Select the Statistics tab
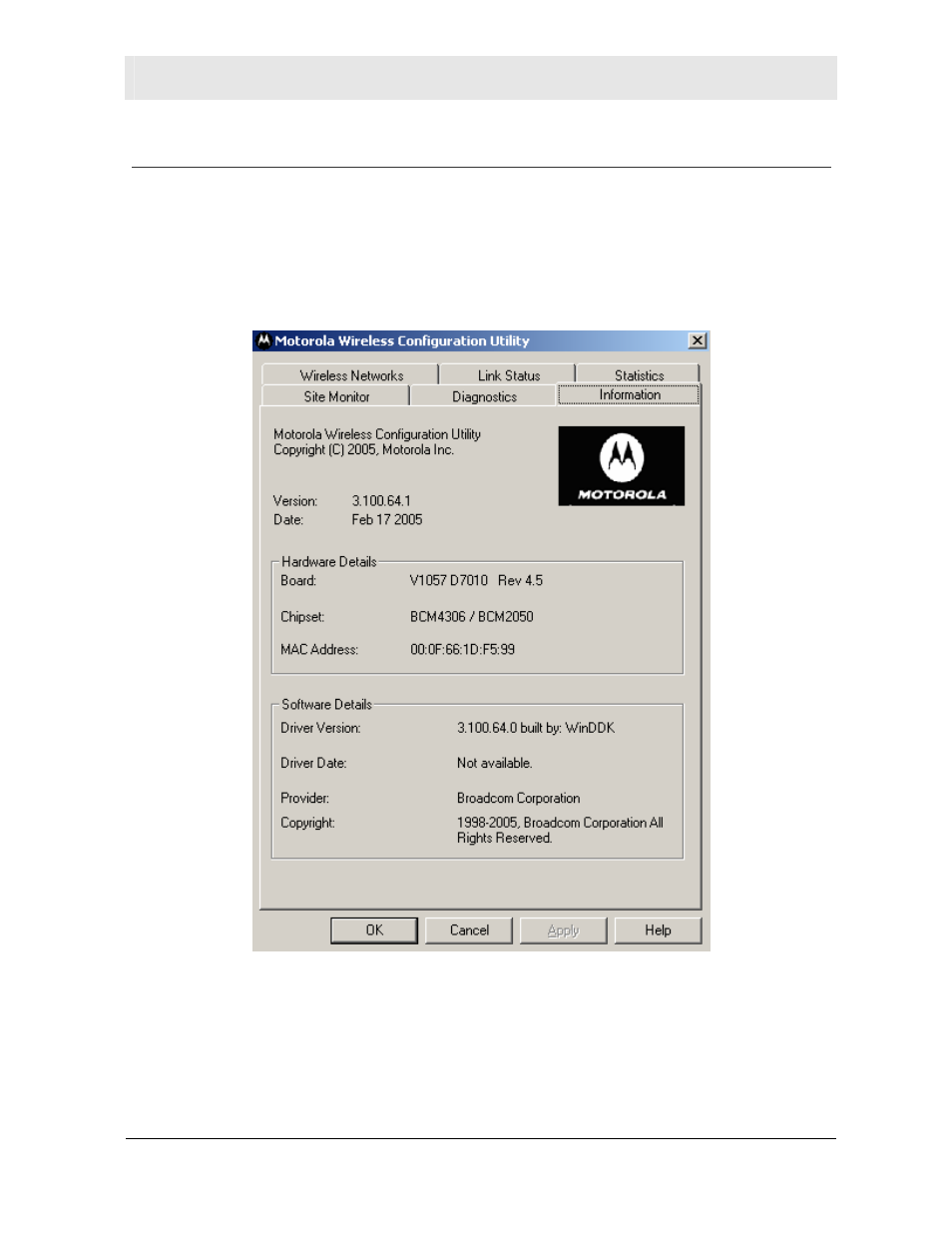Screen dimensions: 952x1233 coord(639,375)
